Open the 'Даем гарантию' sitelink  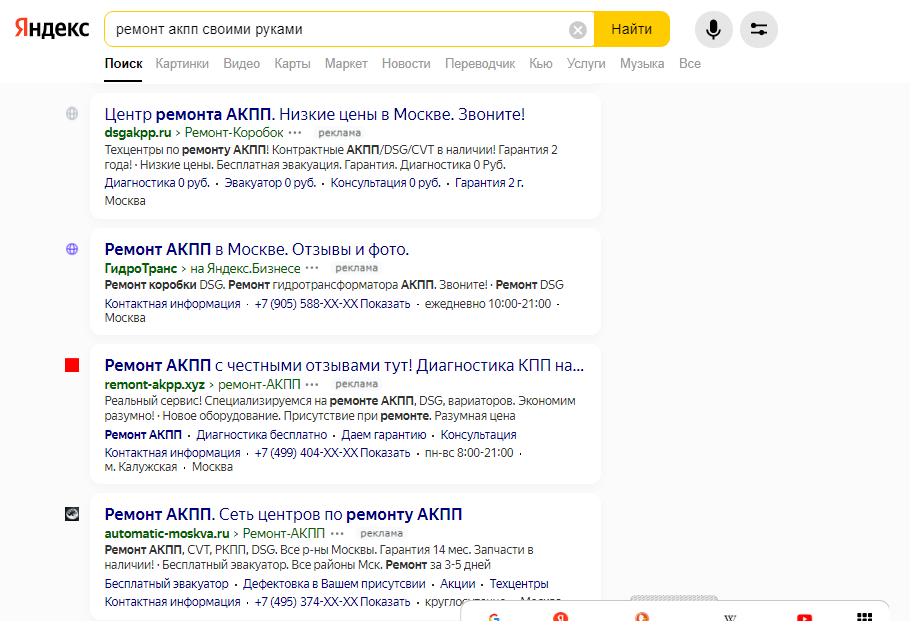tap(384, 435)
